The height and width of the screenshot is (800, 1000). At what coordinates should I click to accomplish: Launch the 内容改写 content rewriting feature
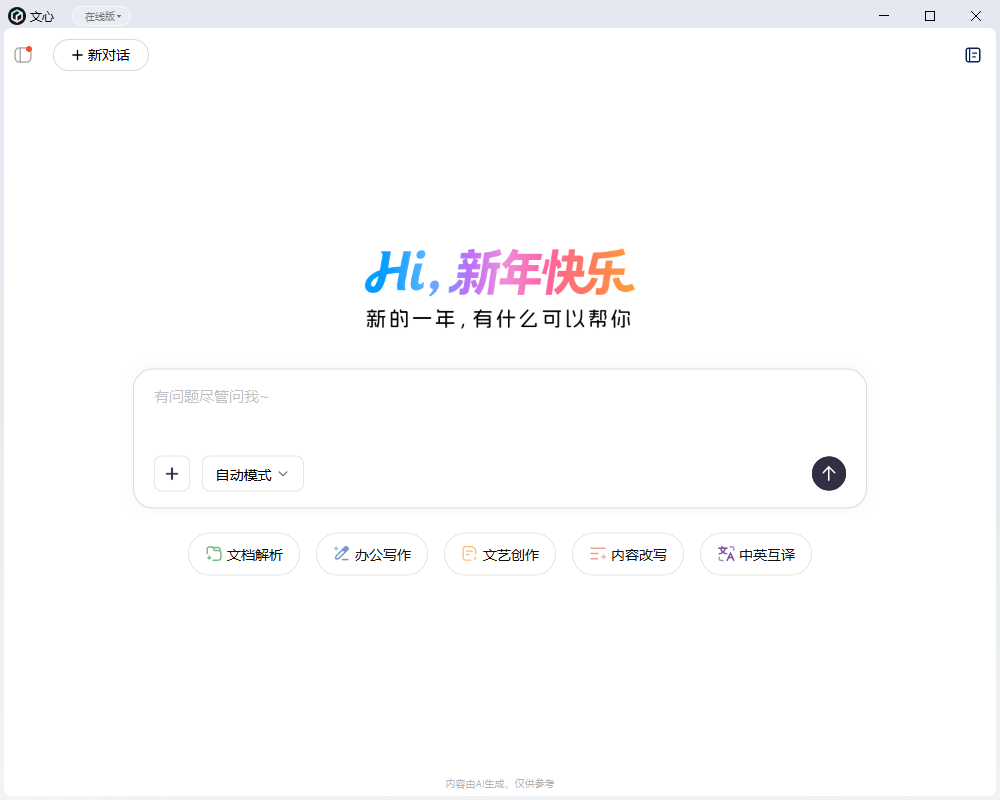click(628, 553)
